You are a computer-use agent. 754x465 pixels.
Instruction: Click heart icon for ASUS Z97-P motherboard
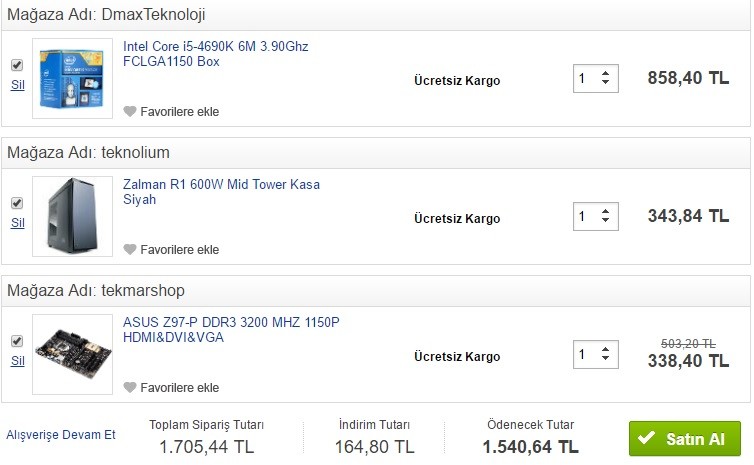point(129,388)
